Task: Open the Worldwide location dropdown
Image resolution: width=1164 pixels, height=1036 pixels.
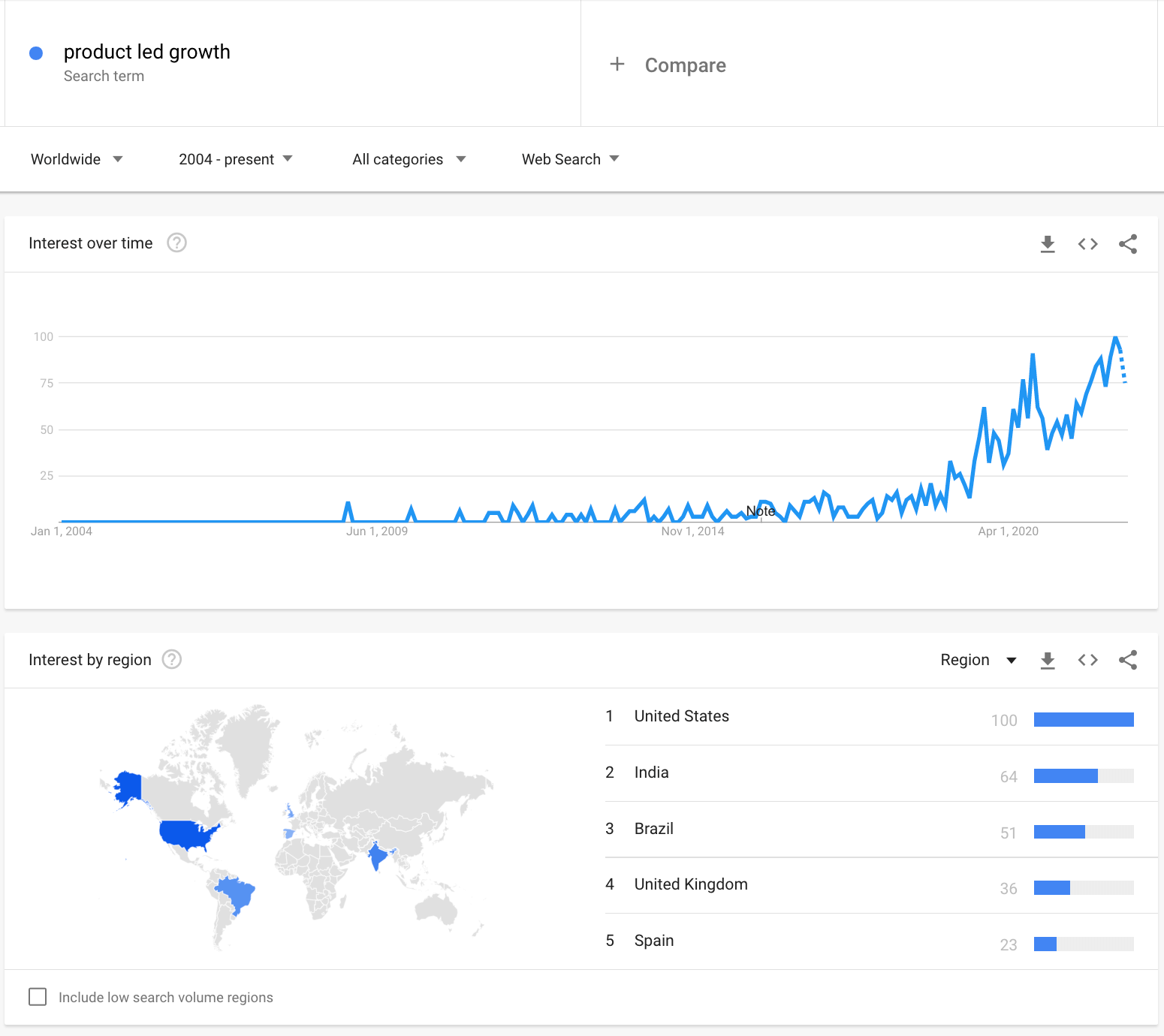Action: click(x=77, y=159)
